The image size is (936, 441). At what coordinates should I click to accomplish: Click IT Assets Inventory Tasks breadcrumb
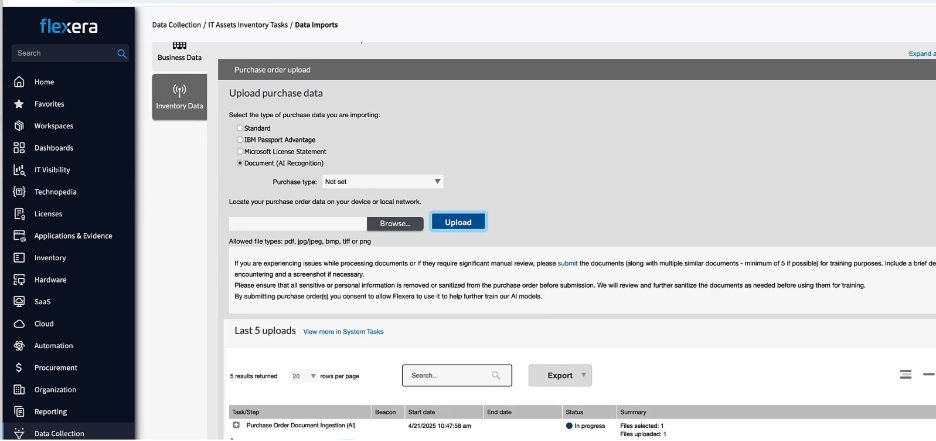[x=248, y=25]
